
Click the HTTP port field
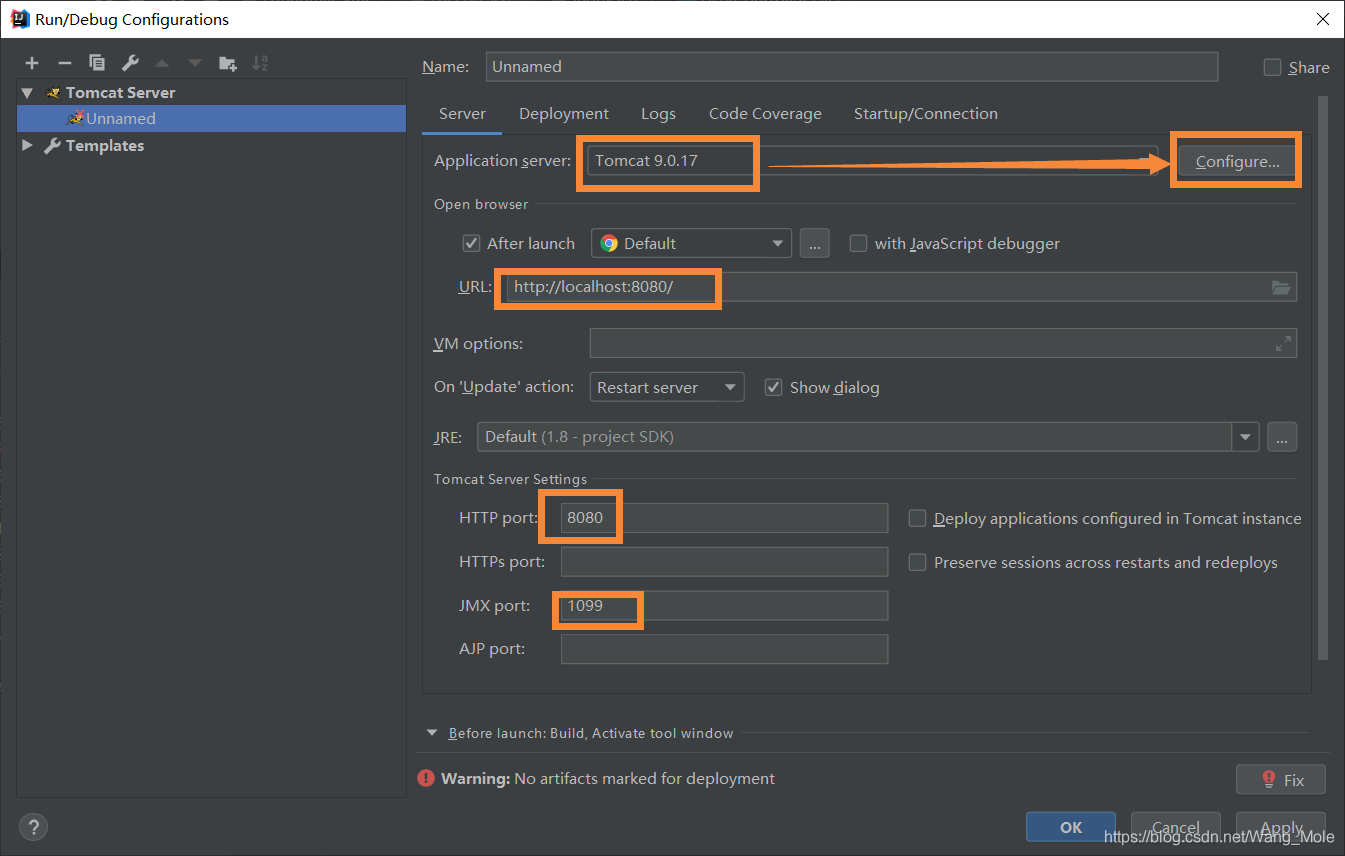coord(724,518)
